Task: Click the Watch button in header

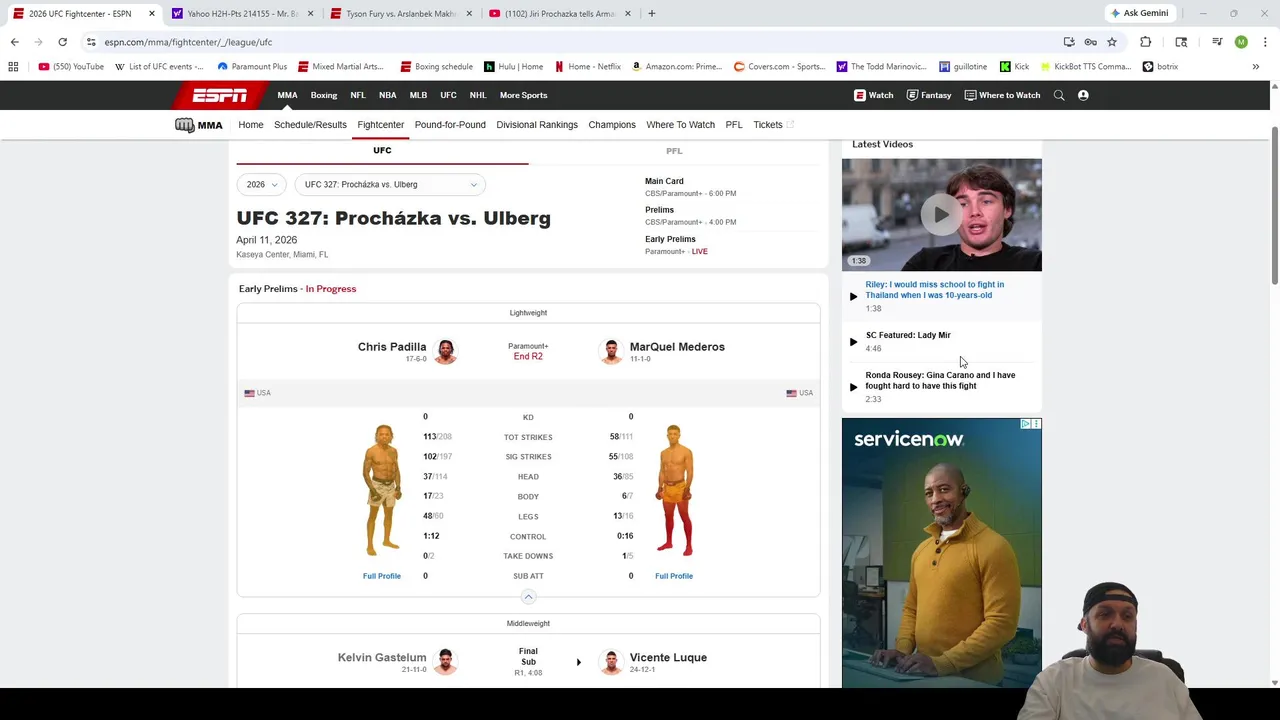Action: coord(874,95)
